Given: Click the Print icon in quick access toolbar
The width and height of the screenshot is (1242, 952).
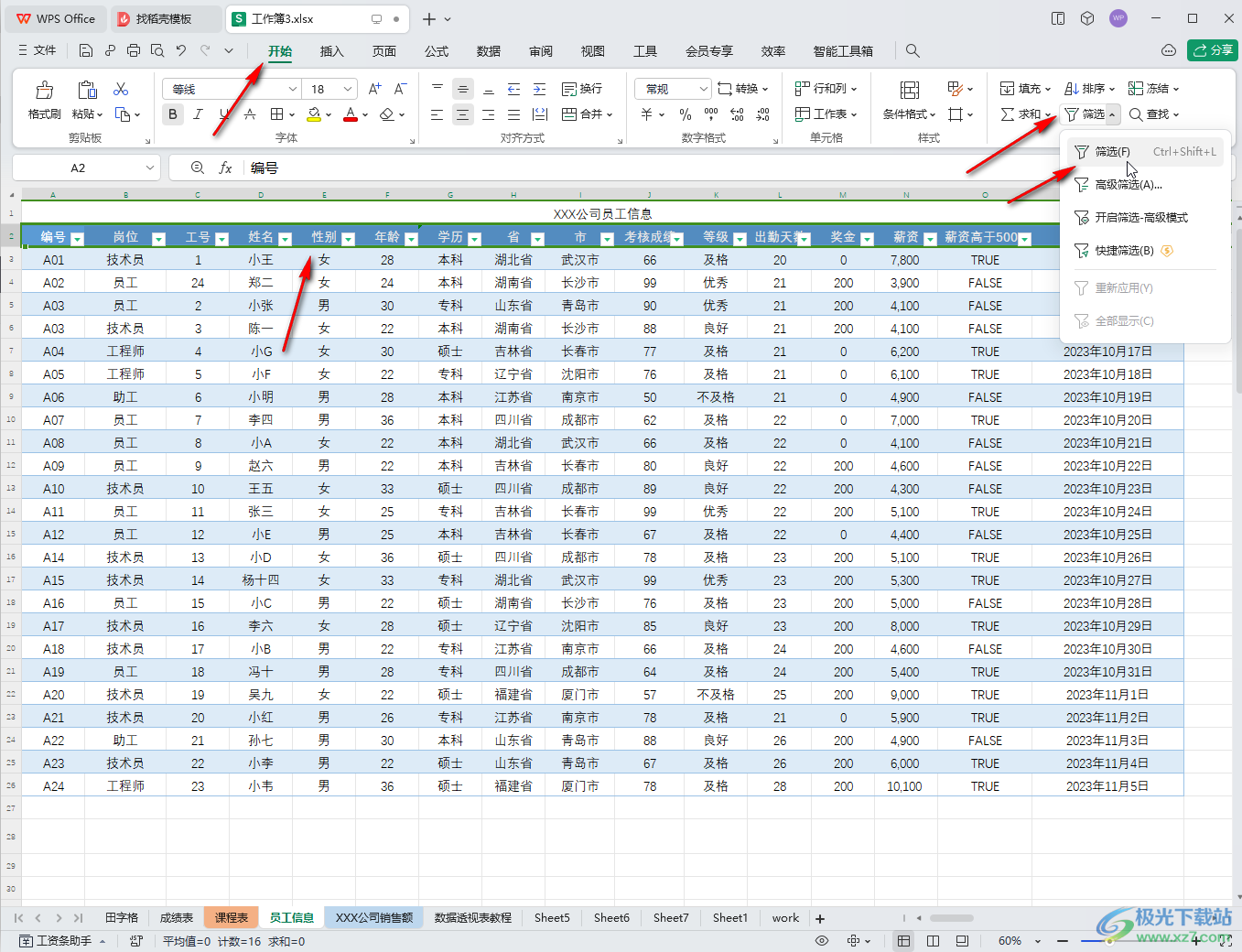Looking at the screenshot, I should click(134, 50).
